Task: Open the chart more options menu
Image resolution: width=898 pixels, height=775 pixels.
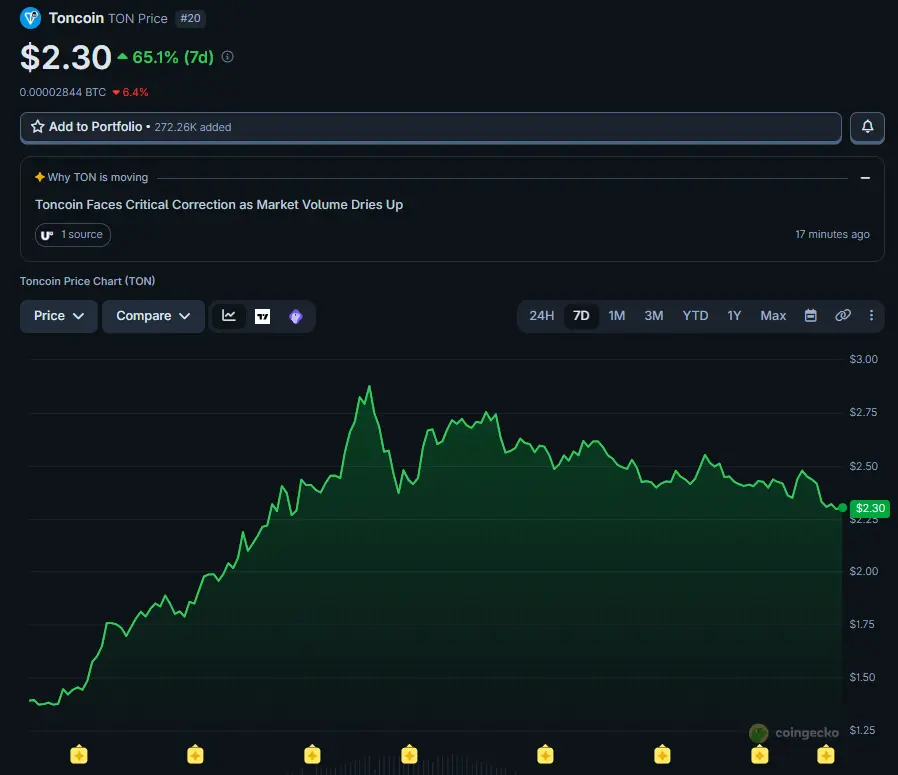Action: pyautogui.click(x=871, y=316)
